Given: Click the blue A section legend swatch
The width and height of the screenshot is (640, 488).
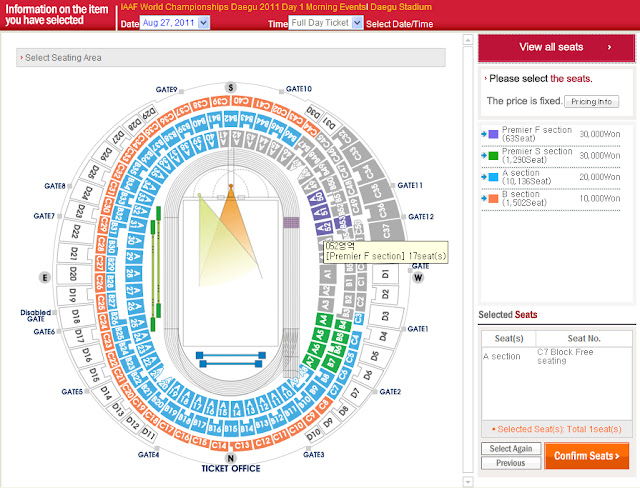Looking at the screenshot, I should (493, 177).
